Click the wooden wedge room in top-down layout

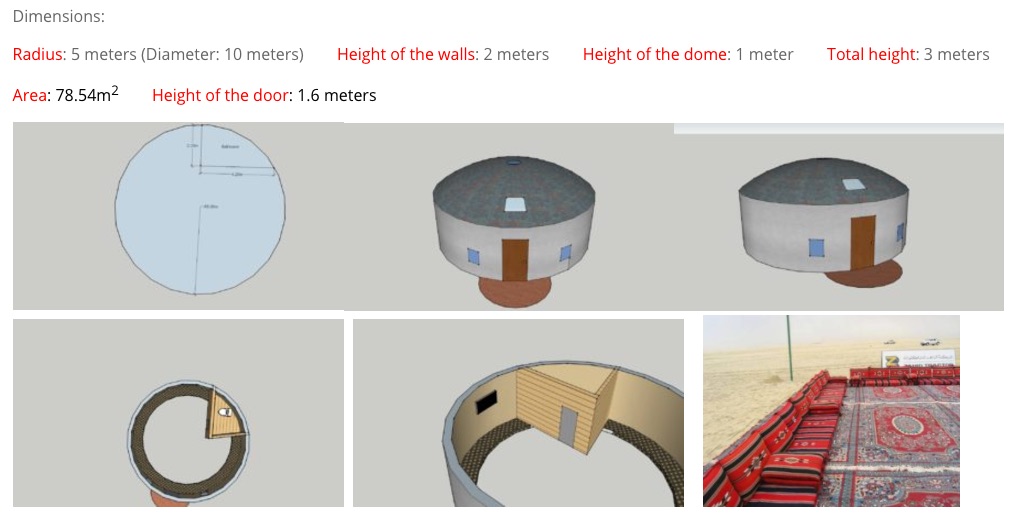pyautogui.click(x=226, y=415)
